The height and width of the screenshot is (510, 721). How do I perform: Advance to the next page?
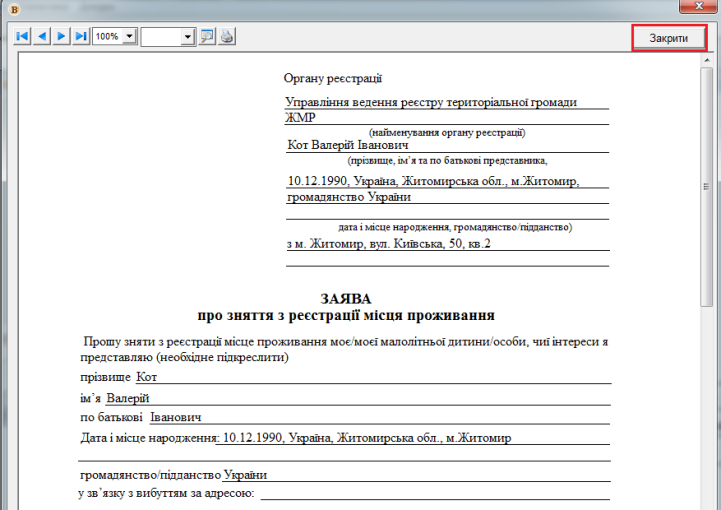pyautogui.click(x=61, y=36)
